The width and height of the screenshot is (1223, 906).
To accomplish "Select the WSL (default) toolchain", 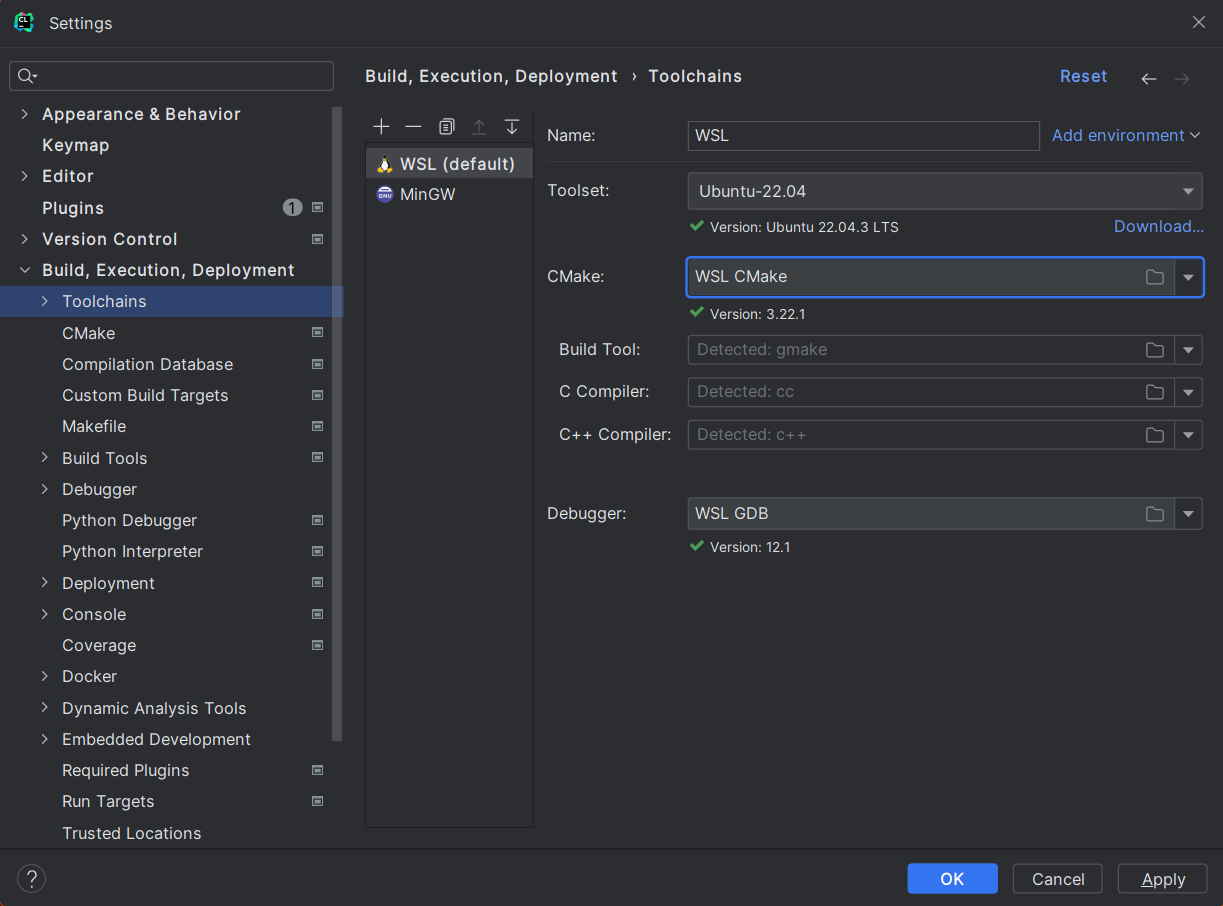I will (x=449, y=164).
